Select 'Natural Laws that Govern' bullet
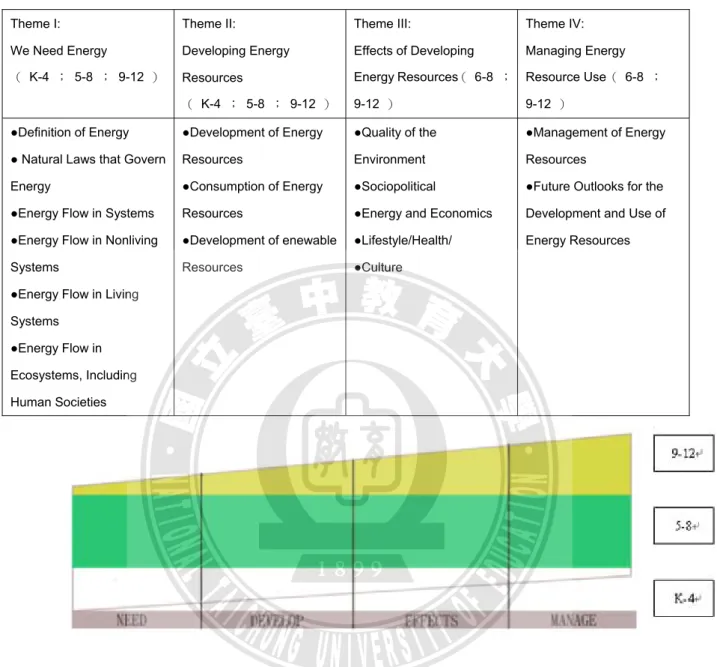The height and width of the screenshot is (667, 717). [x=88, y=159]
